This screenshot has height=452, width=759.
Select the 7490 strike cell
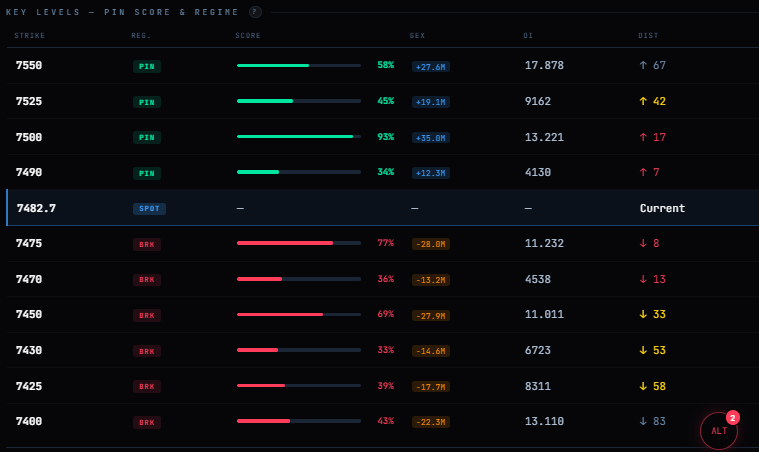[29, 172]
